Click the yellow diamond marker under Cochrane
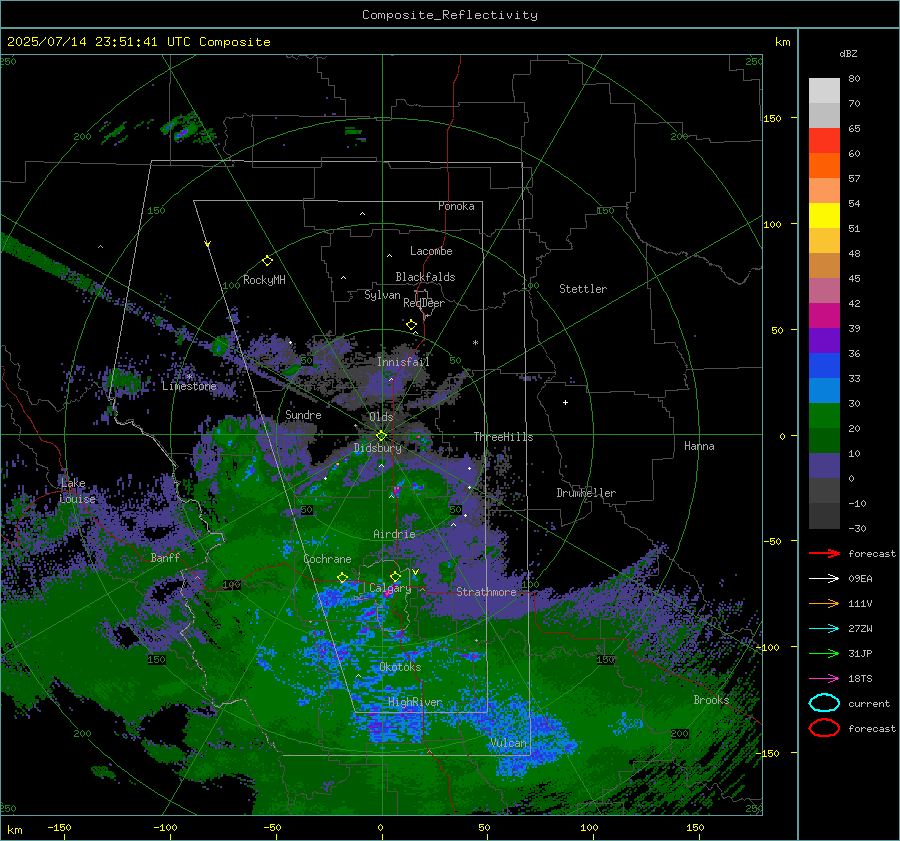 [x=343, y=578]
